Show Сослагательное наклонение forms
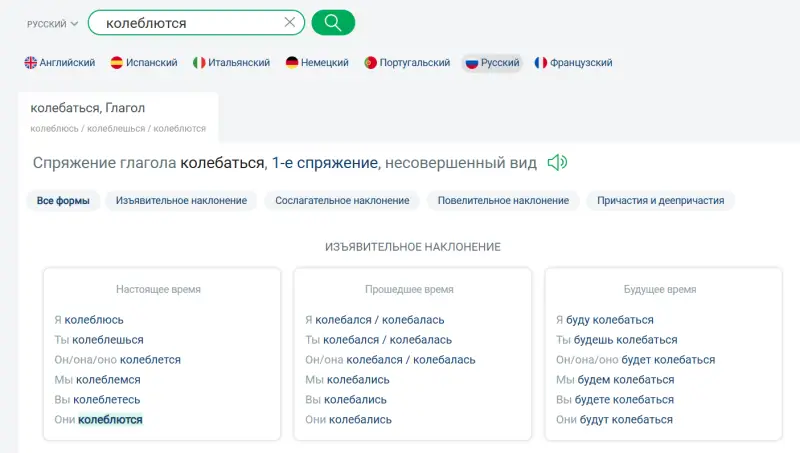 pyautogui.click(x=342, y=201)
